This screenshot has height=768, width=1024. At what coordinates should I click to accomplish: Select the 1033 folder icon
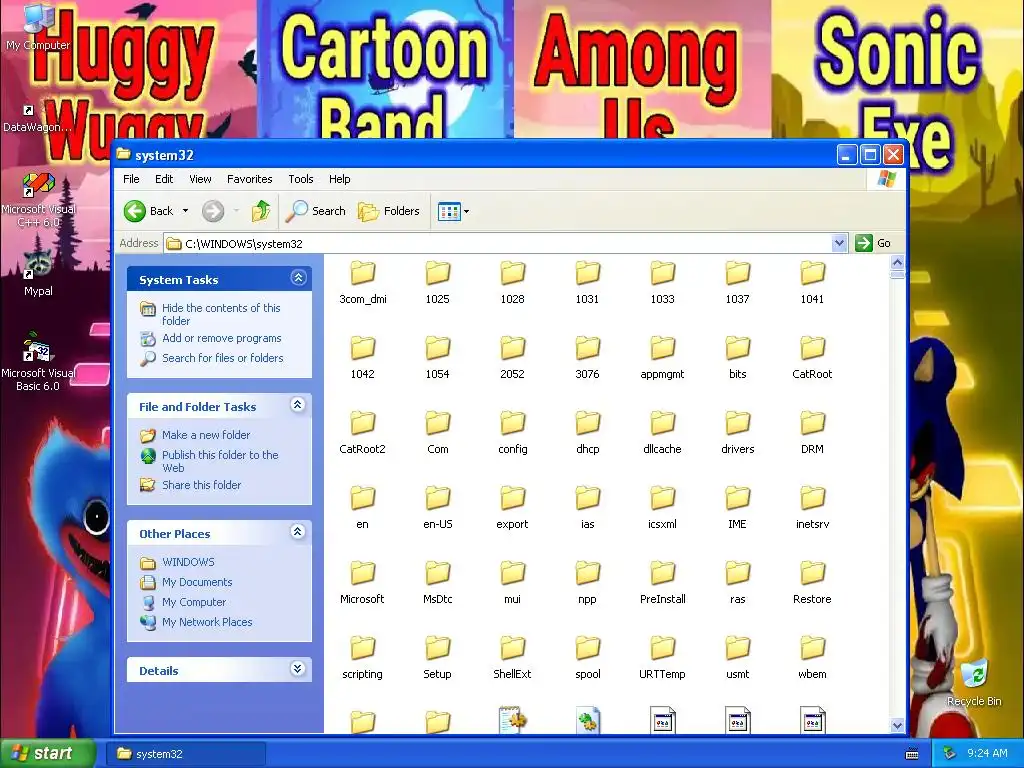[x=662, y=274]
